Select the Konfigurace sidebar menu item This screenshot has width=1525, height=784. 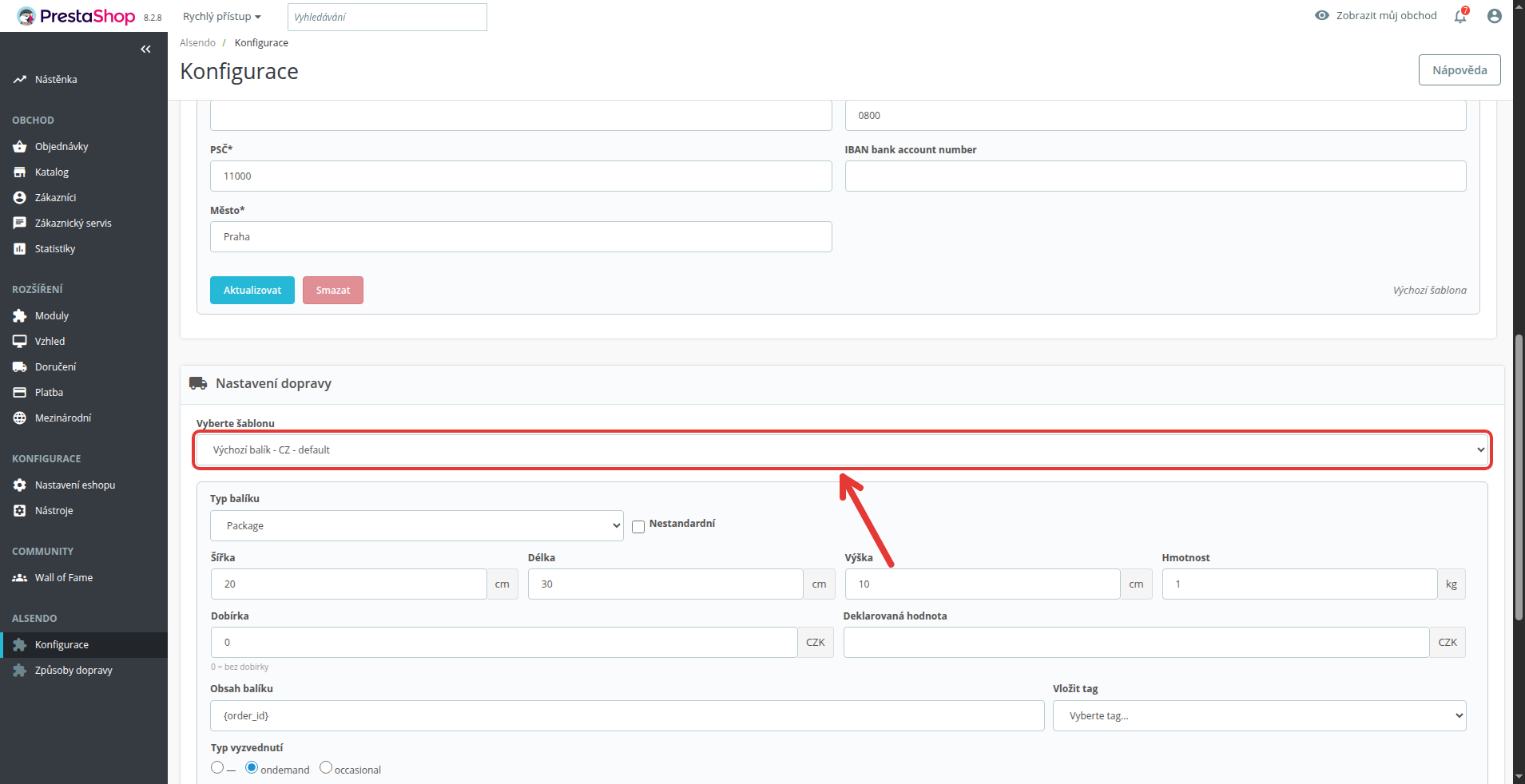tap(84, 645)
